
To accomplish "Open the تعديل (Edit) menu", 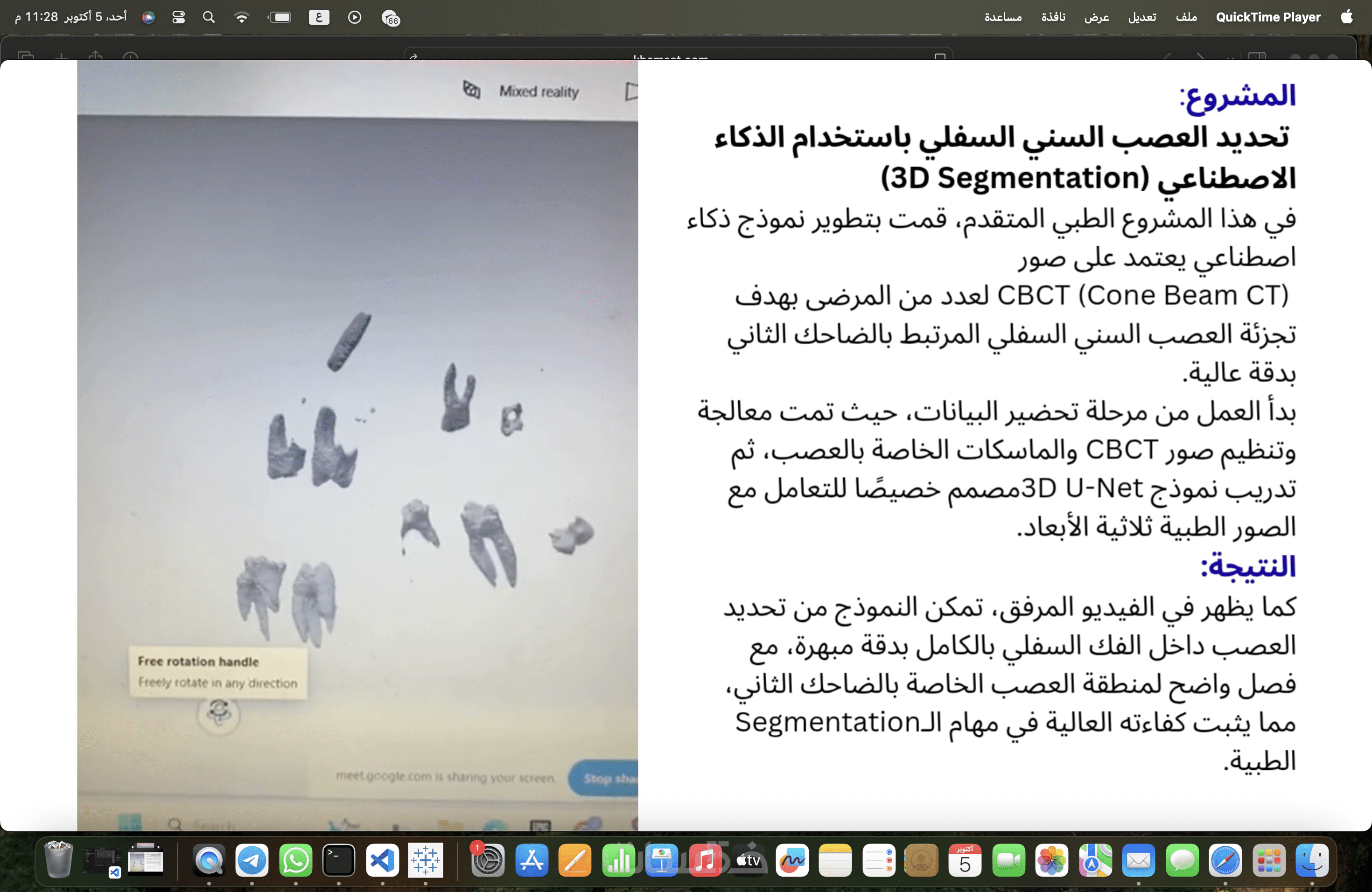I will [1141, 17].
